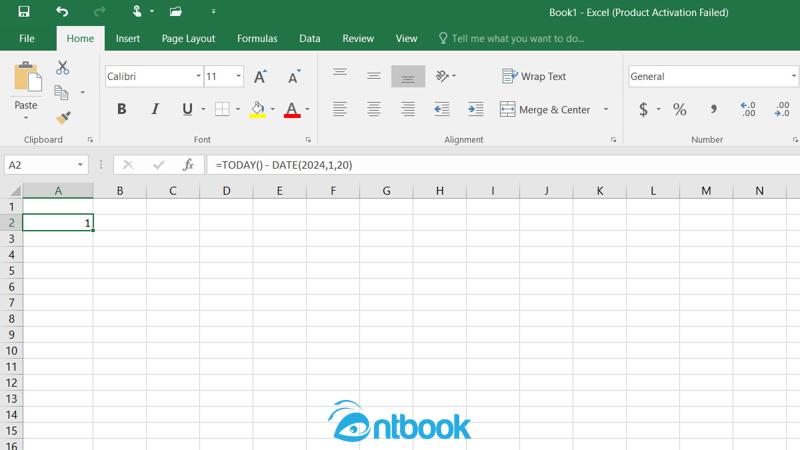This screenshot has width=800, height=450.
Task: Click formula bar with TODAY formula
Action: tap(503, 165)
